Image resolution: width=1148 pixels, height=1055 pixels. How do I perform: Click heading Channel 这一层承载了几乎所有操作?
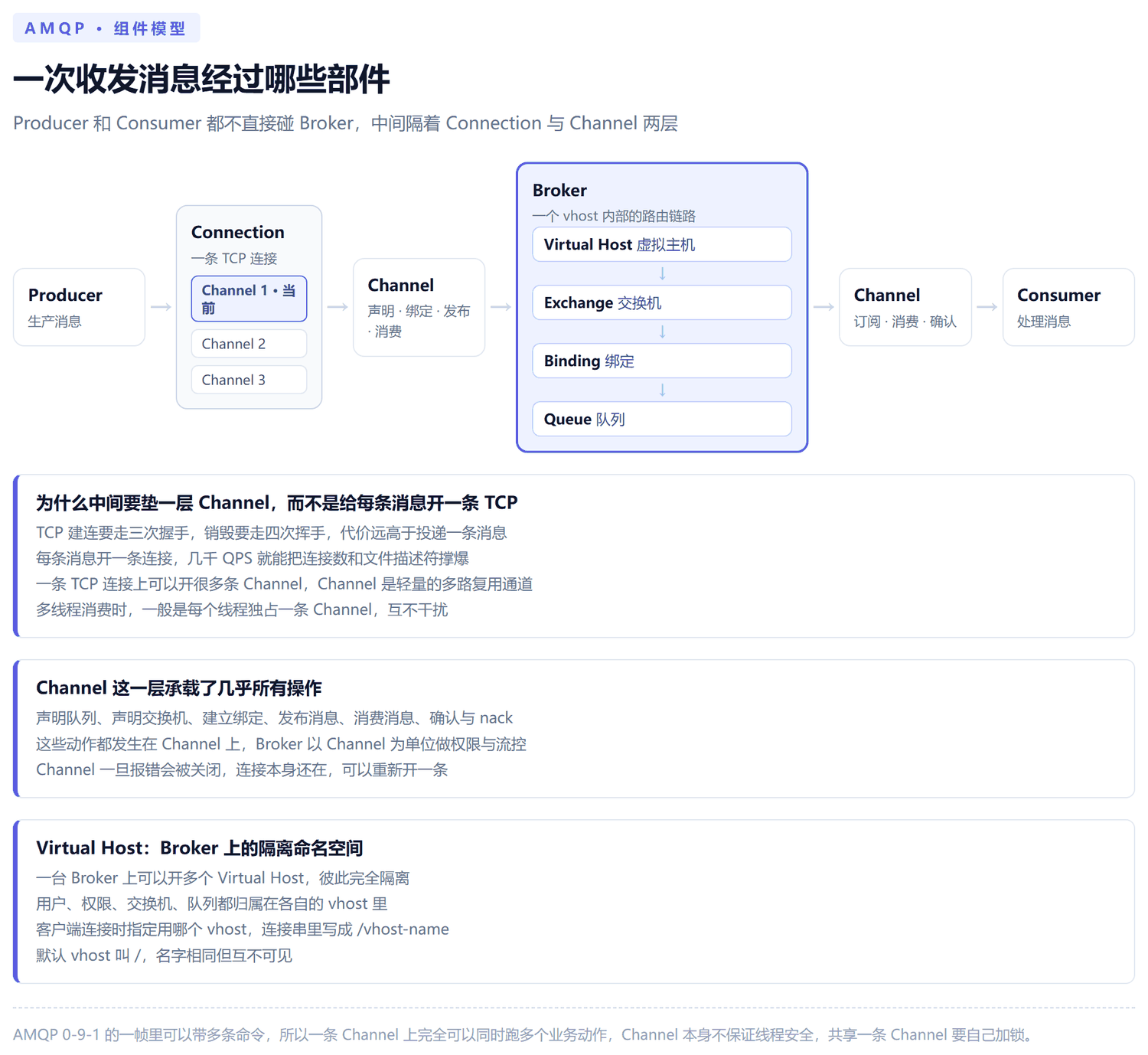178,688
